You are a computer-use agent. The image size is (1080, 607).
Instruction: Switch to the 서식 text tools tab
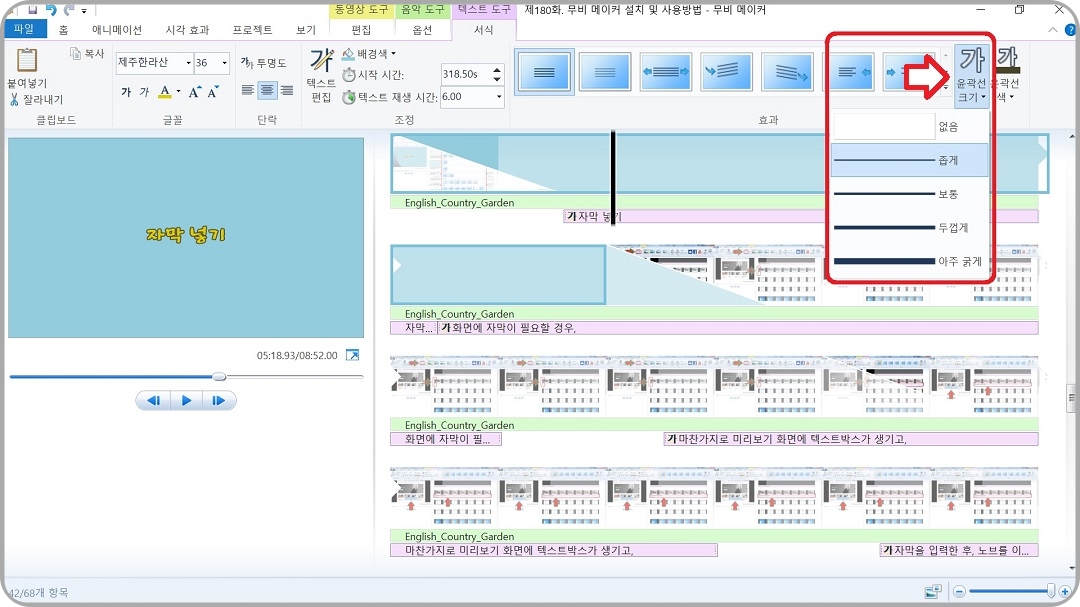pyautogui.click(x=484, y=30)
